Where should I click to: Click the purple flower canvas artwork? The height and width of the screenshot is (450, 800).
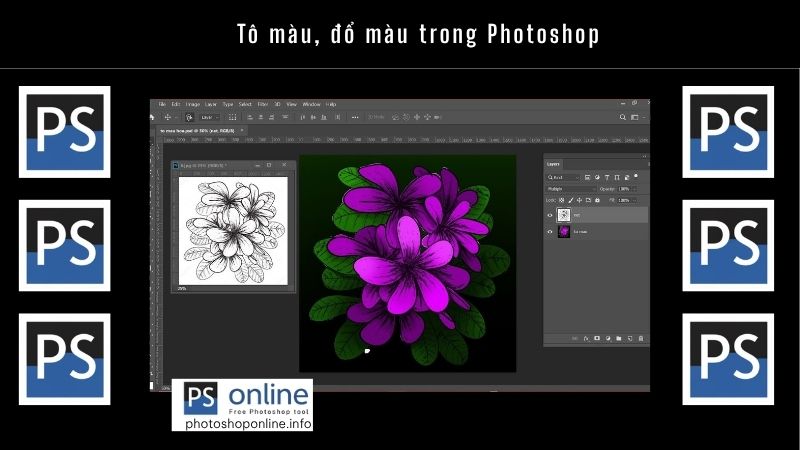tap(408, 263)
